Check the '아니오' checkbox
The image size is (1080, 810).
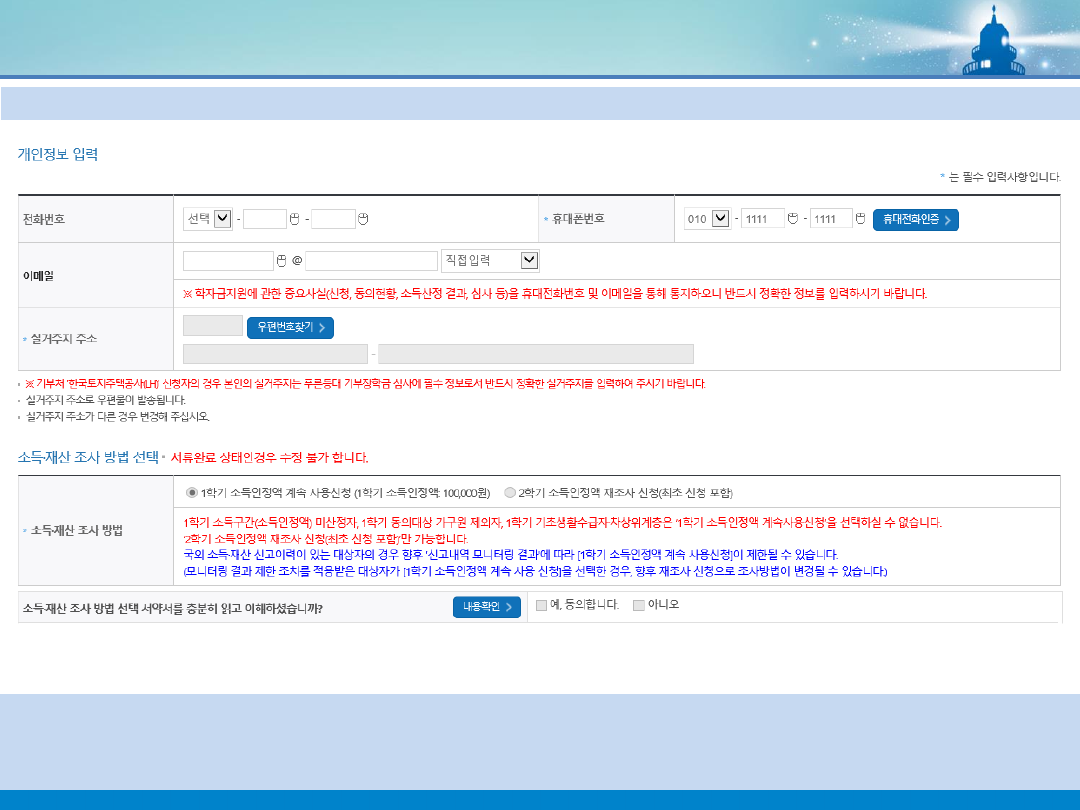click(x=639, y=605)
